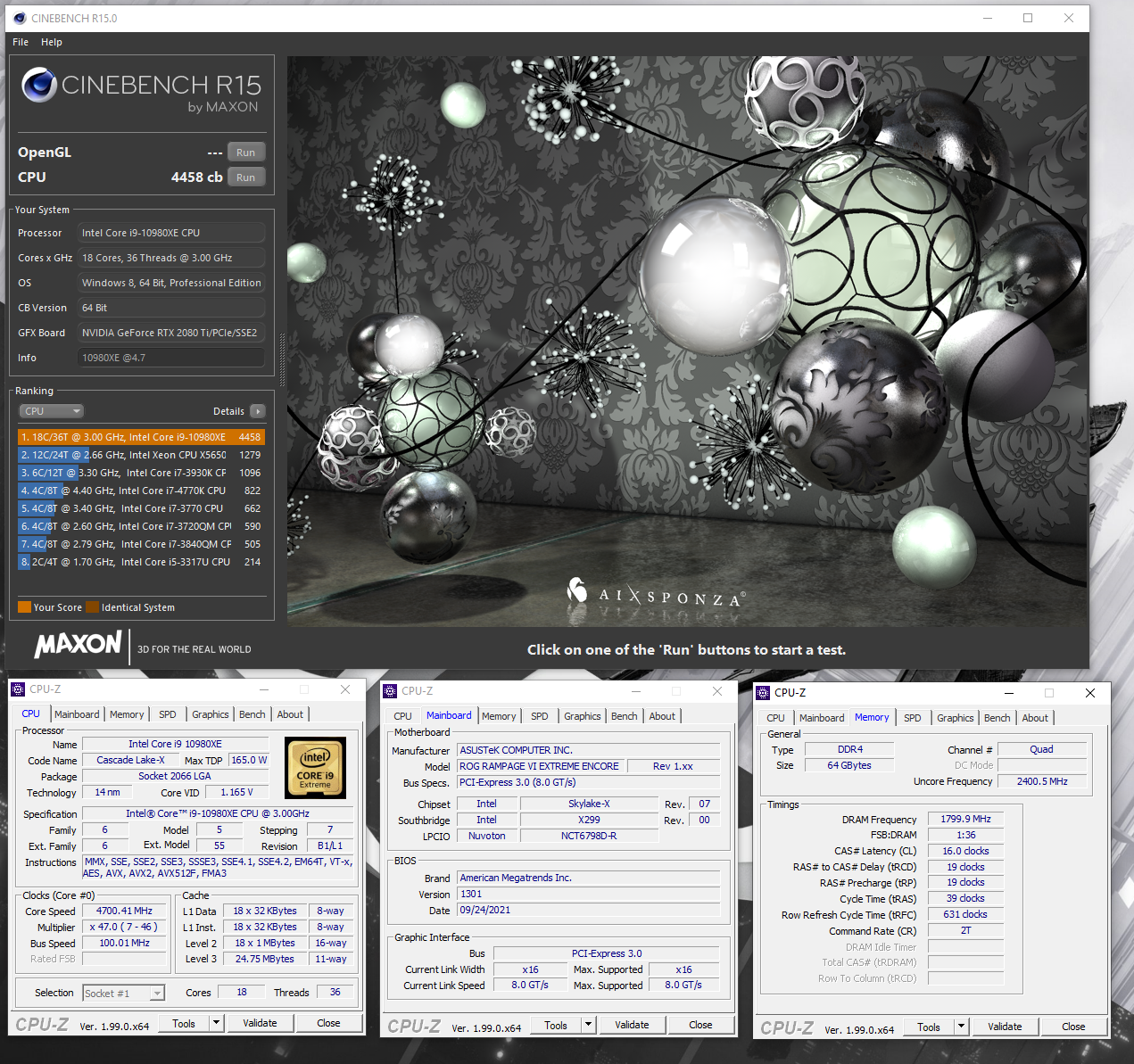Run the OpenGL benchmark
The width and height of the screenshot is (1134, 1064).
pos(246,153)
